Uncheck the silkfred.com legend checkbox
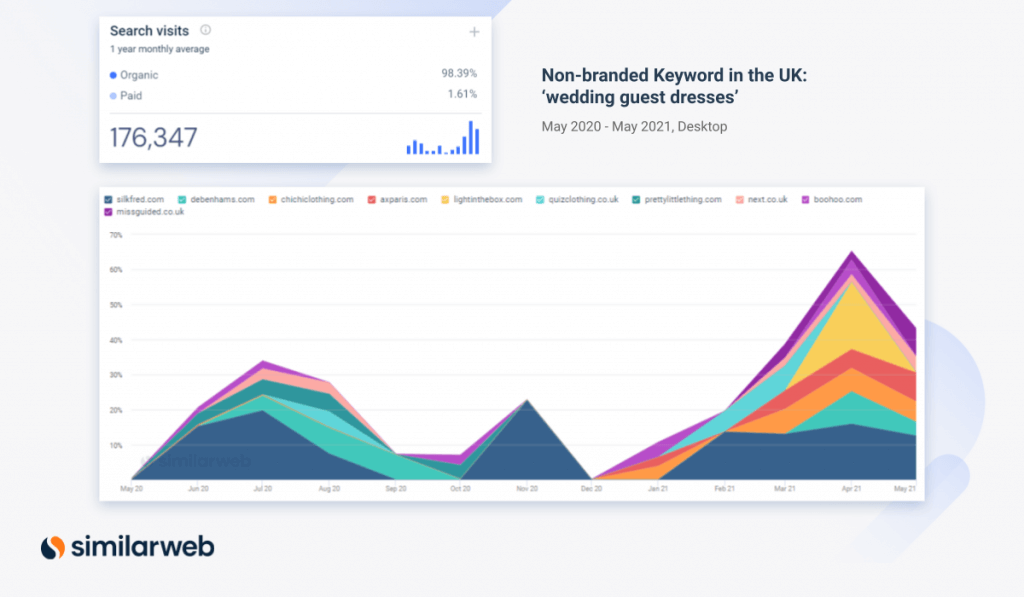 click(108, 200)
